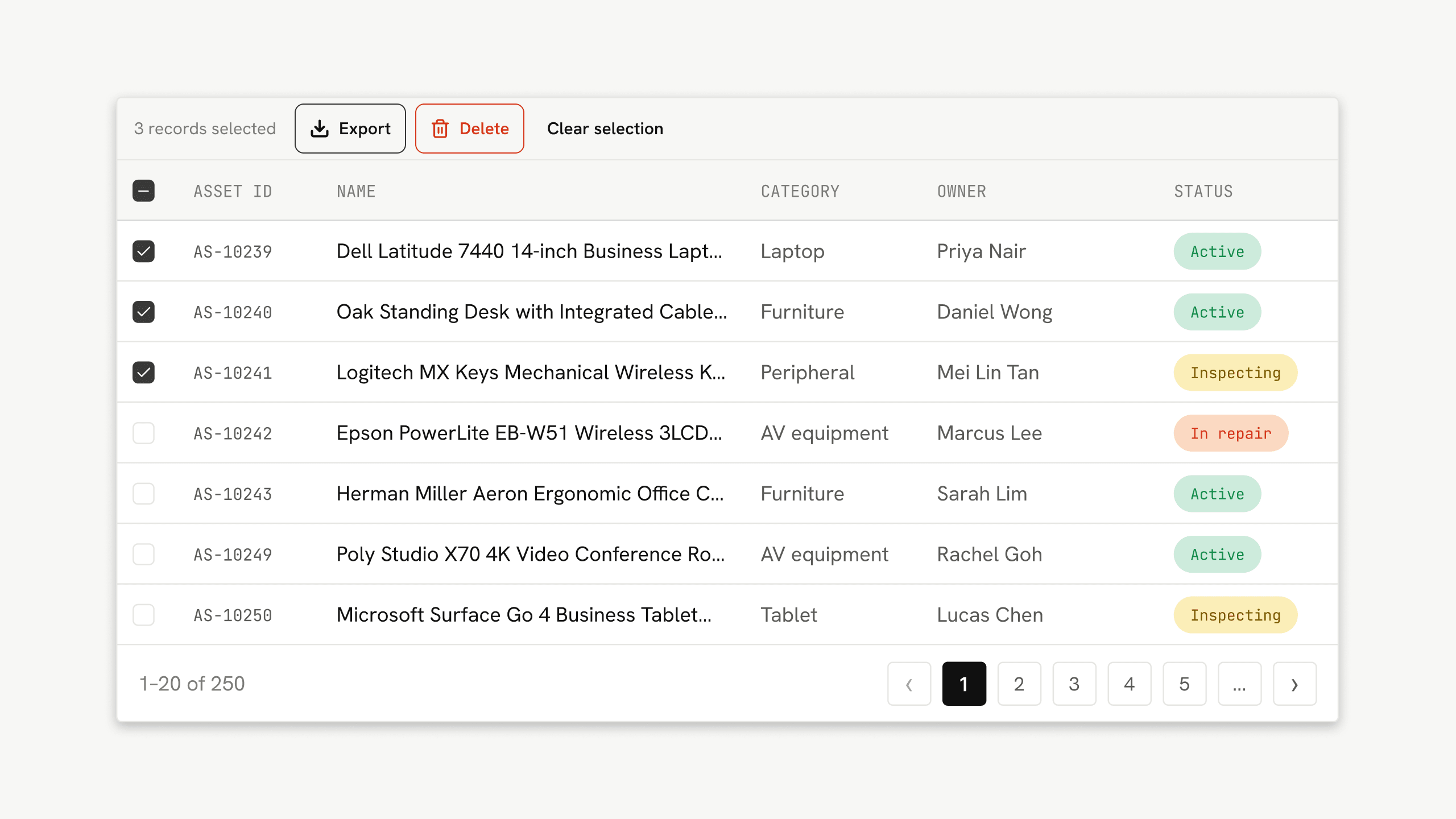Click the Peripheral category cell
Image resolution: width=1456 pixels, height=819 pixels.
808,373
